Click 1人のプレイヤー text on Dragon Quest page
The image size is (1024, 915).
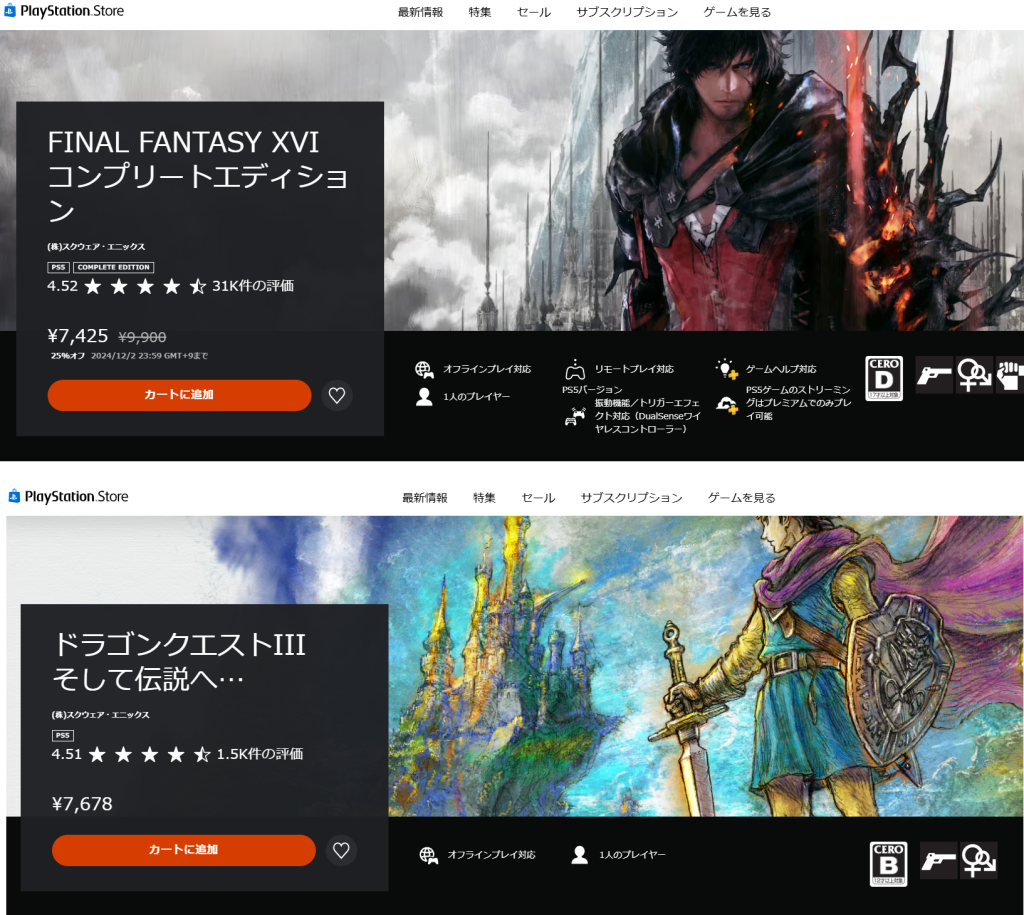(632, 854)
